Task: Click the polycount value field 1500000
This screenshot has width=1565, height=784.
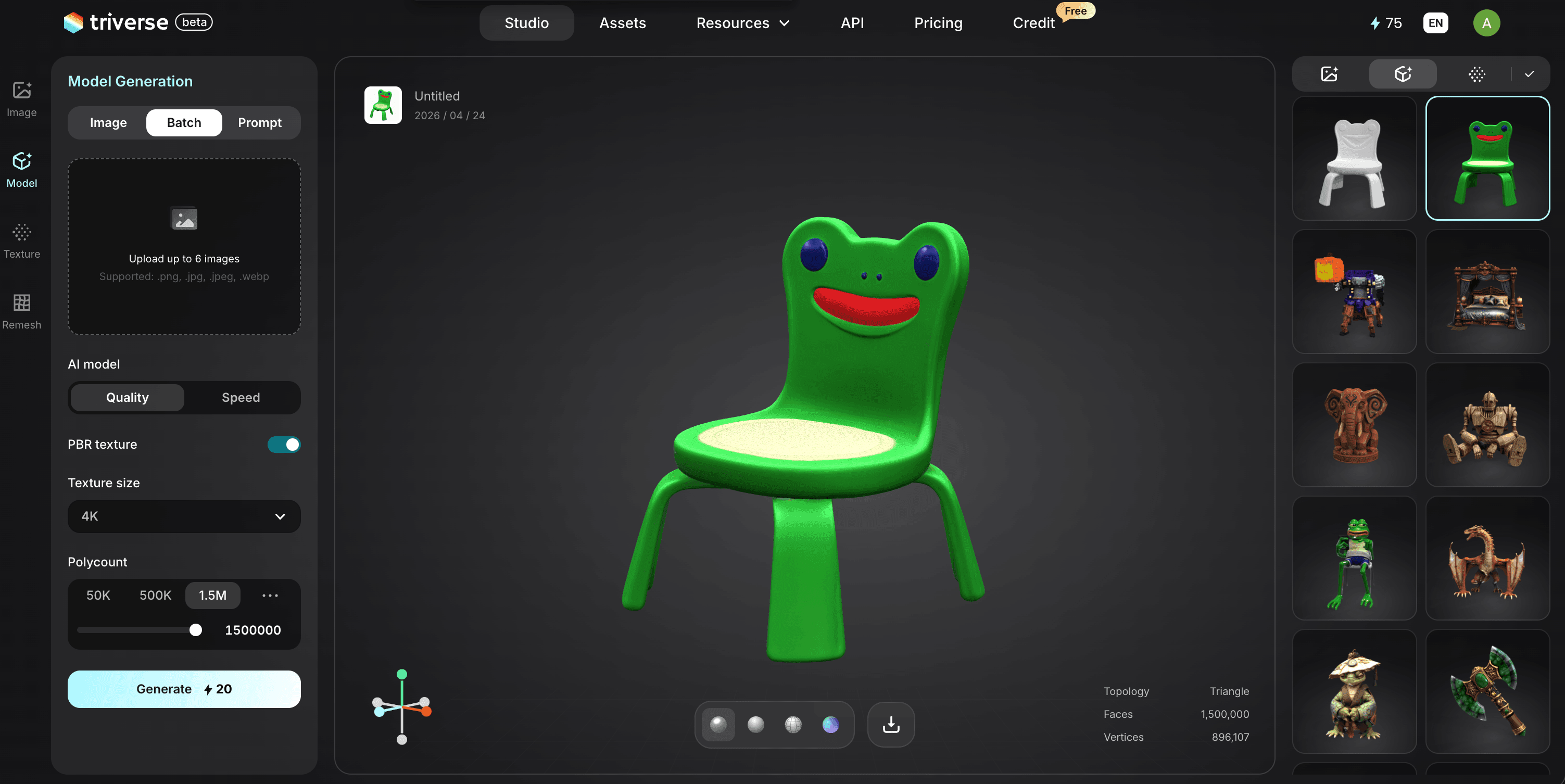Action: (253, 630)
